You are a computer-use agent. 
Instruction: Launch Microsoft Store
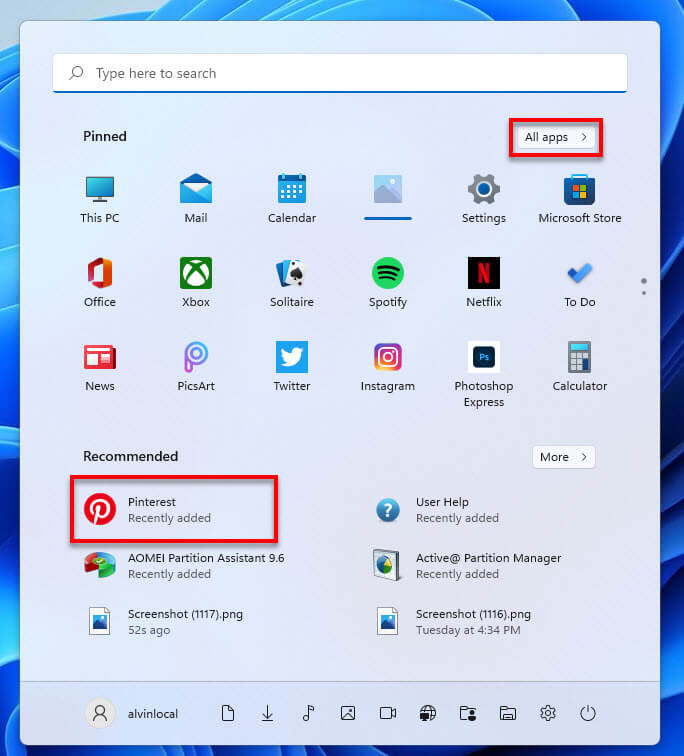click(579, 199)
